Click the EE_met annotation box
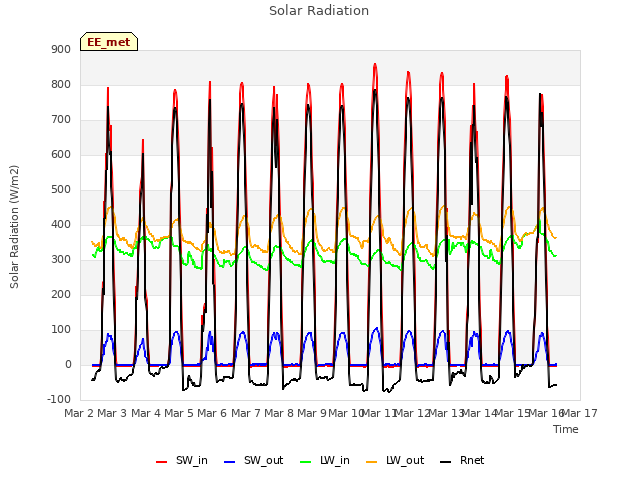The height and width of the screenshot is (480, 640). (x=109, y=42)
